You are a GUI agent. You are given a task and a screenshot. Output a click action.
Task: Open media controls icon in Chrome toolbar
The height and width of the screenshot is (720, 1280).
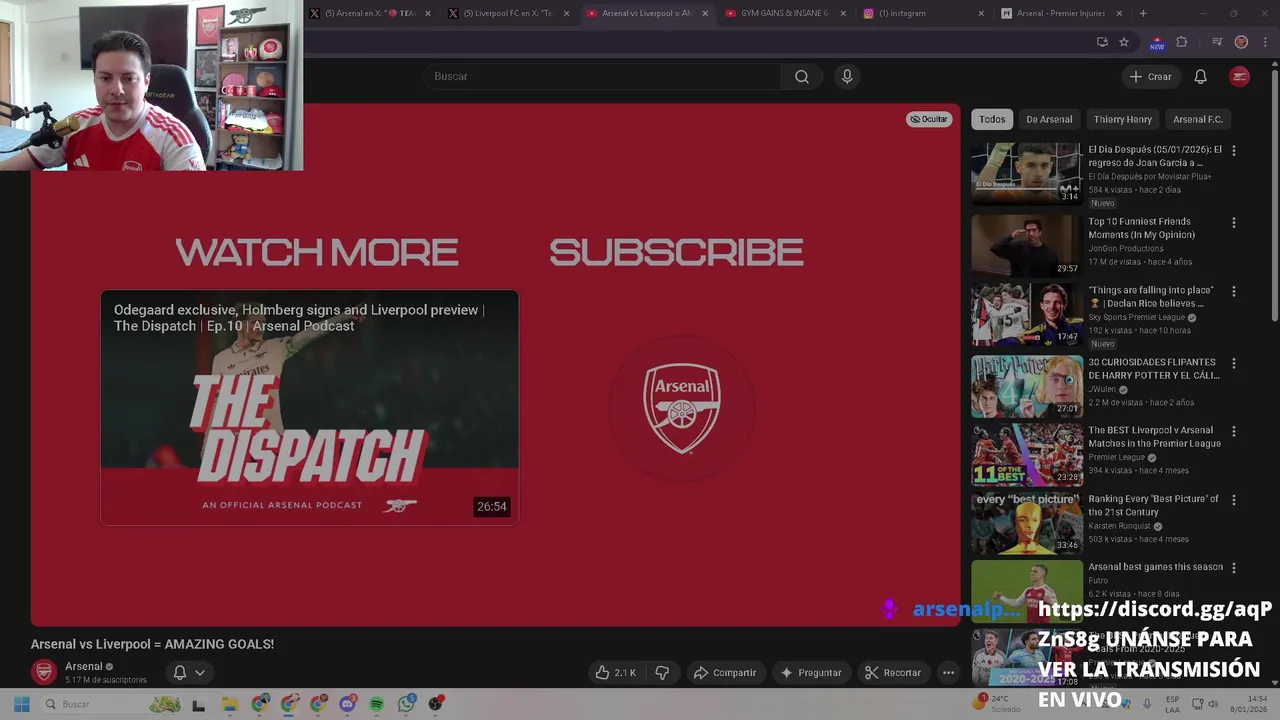click(x=1217, y=42)
